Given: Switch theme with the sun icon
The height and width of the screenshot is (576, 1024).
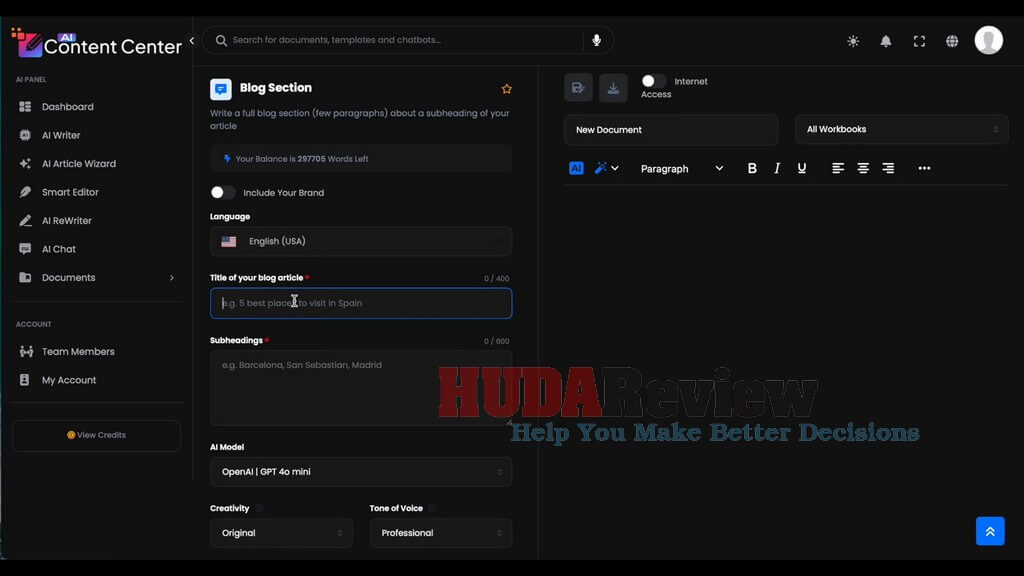Looking at the screenshot, I should click(853, 41).
